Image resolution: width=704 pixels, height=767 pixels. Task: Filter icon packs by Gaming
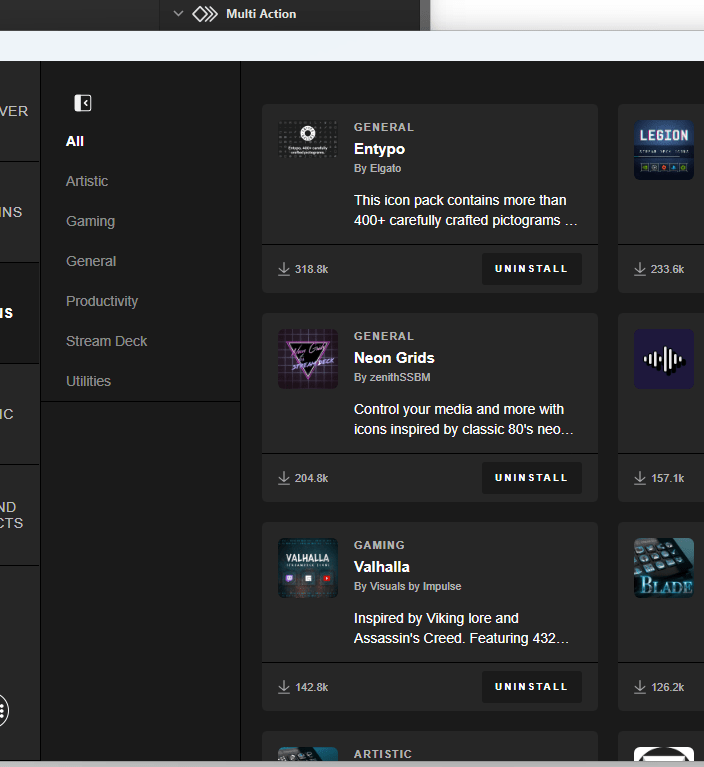[91, 222]
